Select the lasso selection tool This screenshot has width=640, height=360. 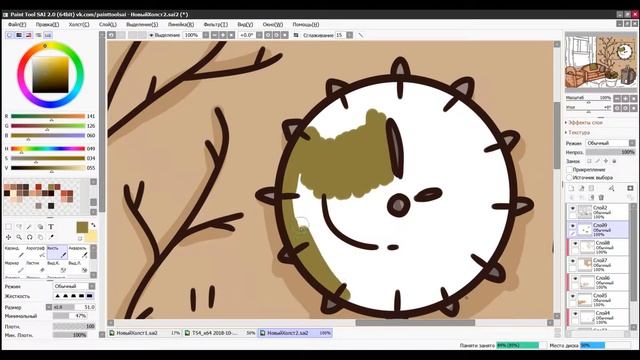(19, 227)
